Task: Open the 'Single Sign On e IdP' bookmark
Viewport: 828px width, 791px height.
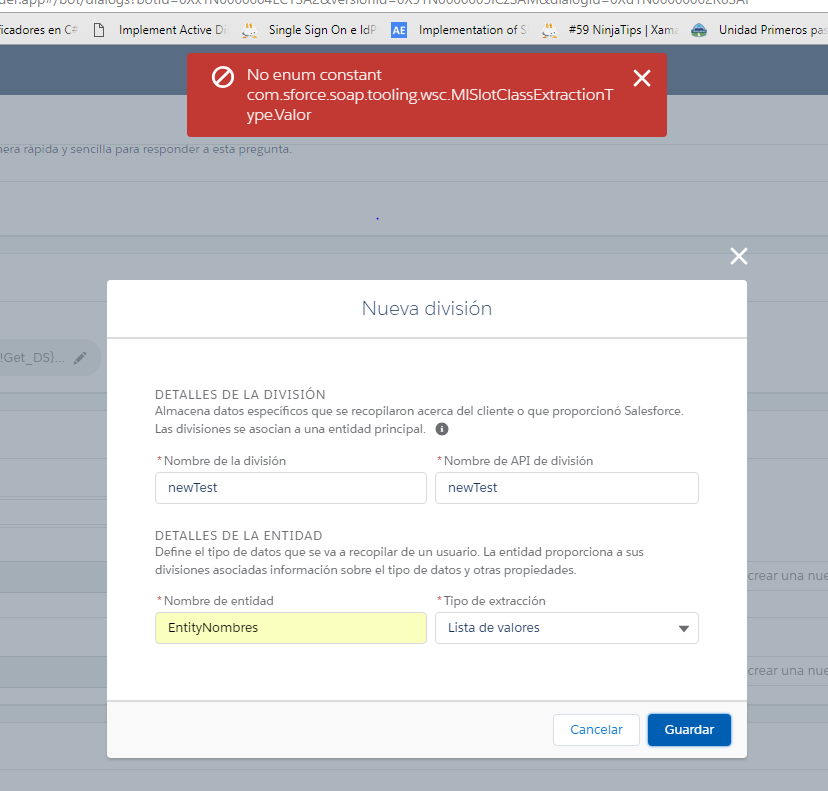Action: click(x=316, y=29)
